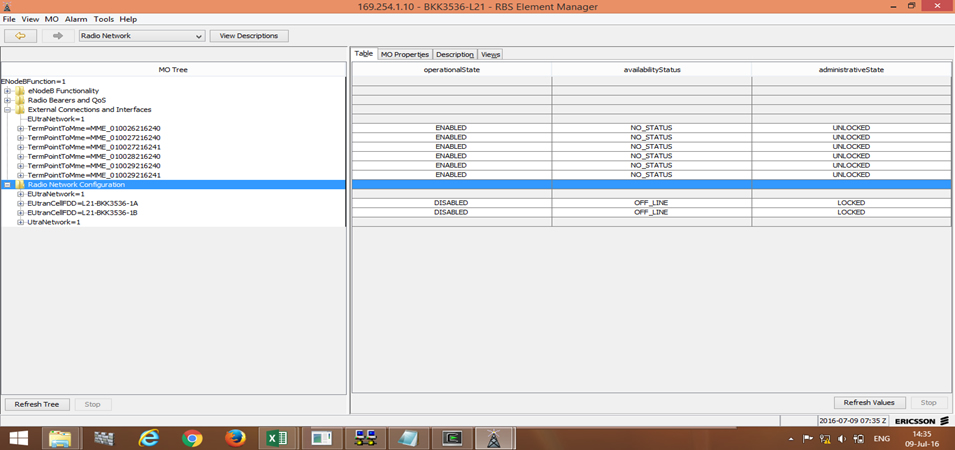Image resolution: width=955 pixels, height=450 pixels.
Task: Open the brick wall firewall taskbar icon
Action: 104,438
